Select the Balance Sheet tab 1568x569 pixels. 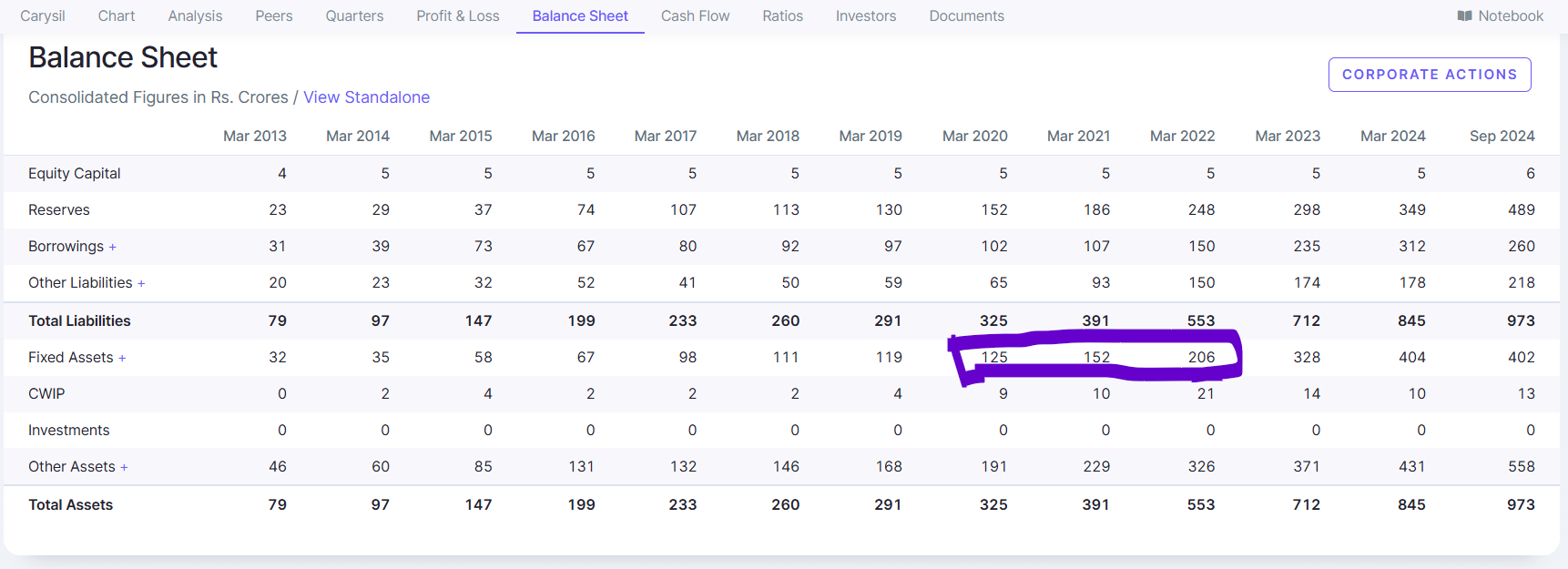click(580, 15)
